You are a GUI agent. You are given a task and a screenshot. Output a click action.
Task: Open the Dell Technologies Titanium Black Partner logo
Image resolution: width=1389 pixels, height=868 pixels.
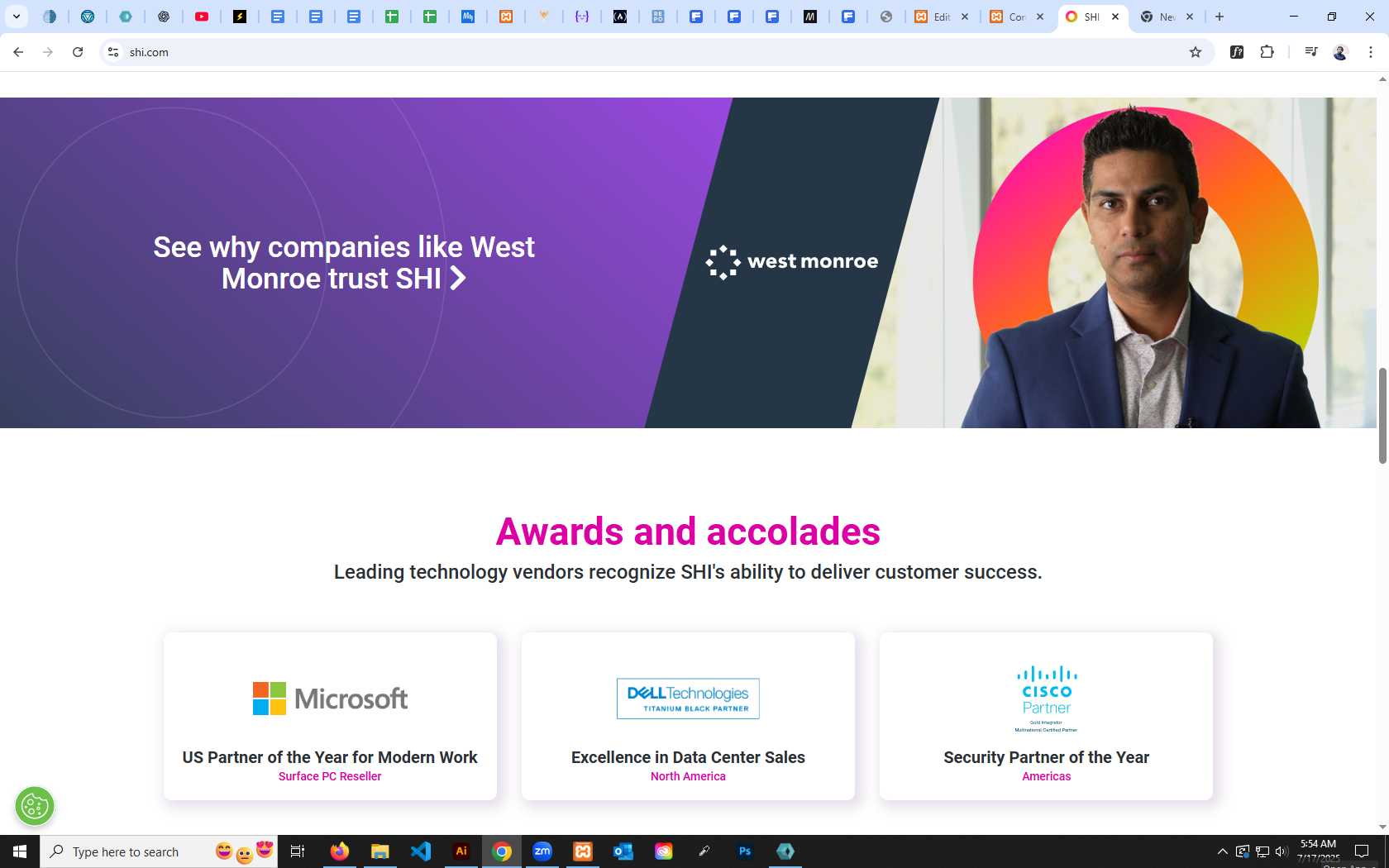688,699
